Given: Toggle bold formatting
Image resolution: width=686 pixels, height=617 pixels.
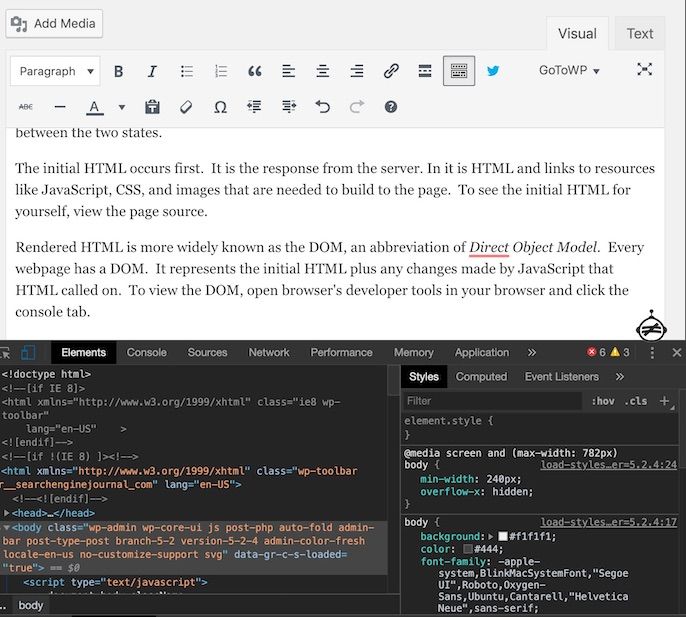Looking at the screenshot, I should [118, 71].
